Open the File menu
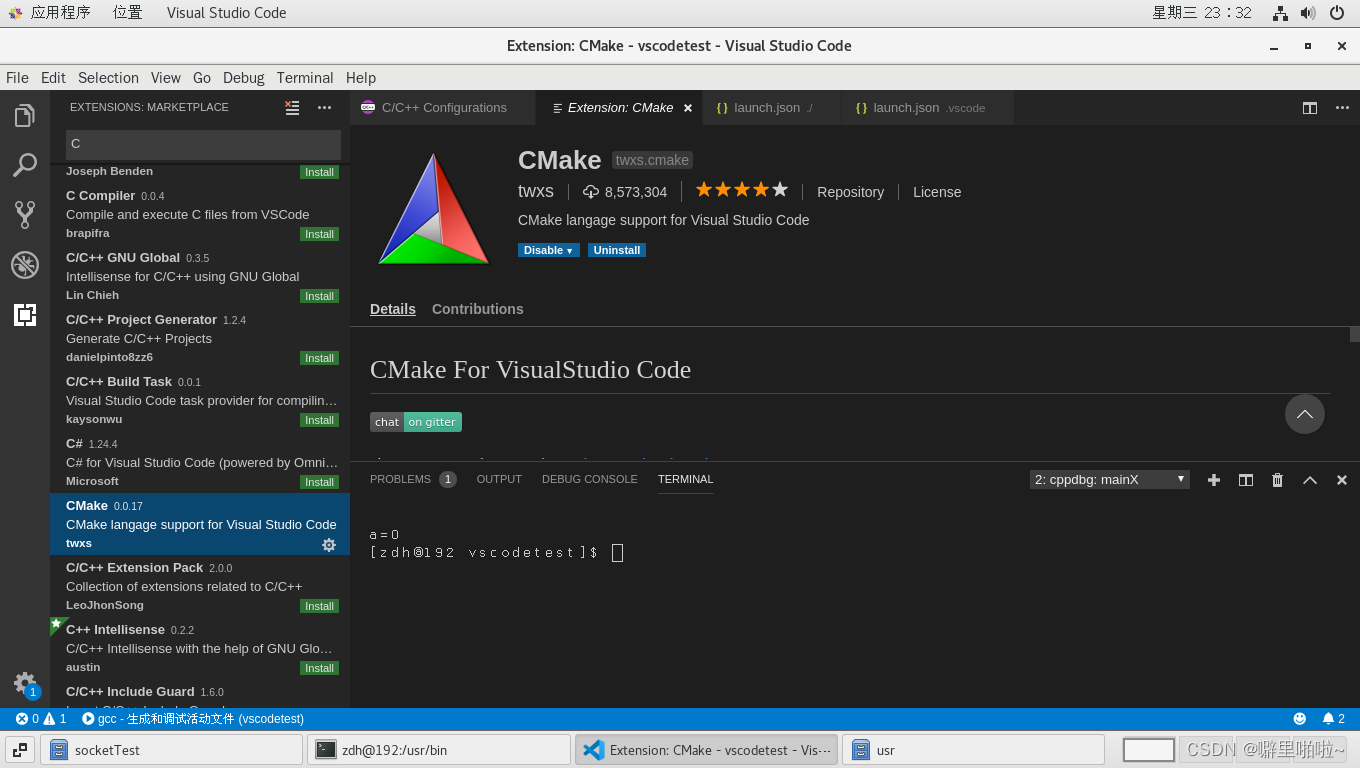The height and width of the screenshot is (768, 1360). click(17, 78)
